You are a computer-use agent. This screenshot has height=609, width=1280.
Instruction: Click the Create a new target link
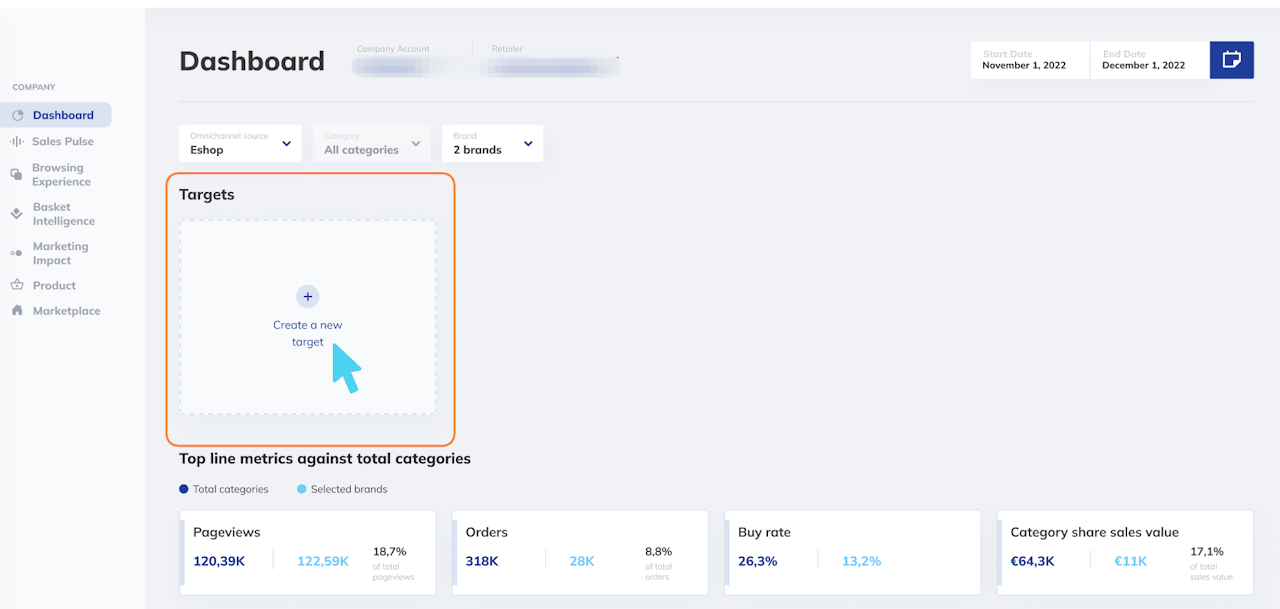[x=308, y=333]
